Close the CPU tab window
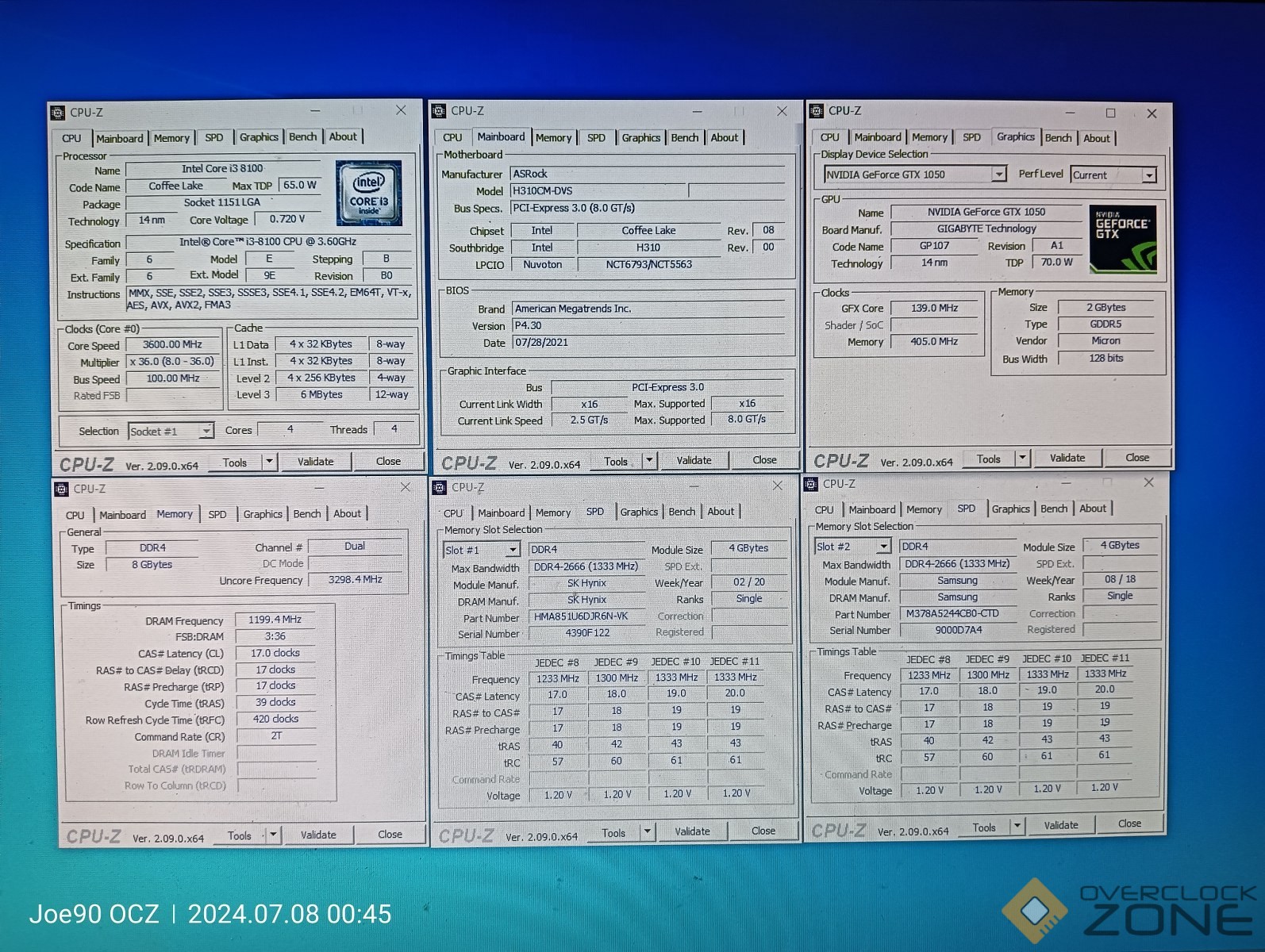The height and width of the screenshot is (952, 1265). point(401,110)
